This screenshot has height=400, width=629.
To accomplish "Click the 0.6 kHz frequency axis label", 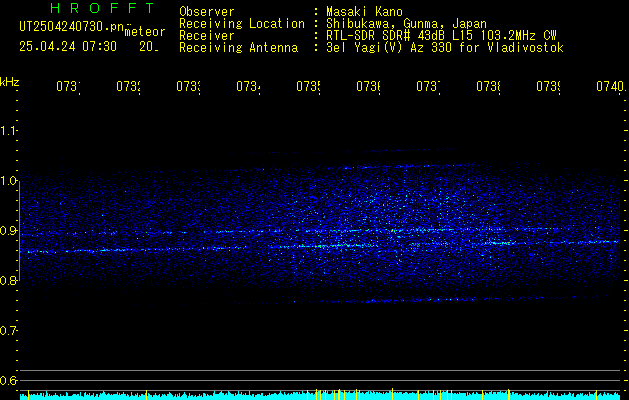I will 8,380.
